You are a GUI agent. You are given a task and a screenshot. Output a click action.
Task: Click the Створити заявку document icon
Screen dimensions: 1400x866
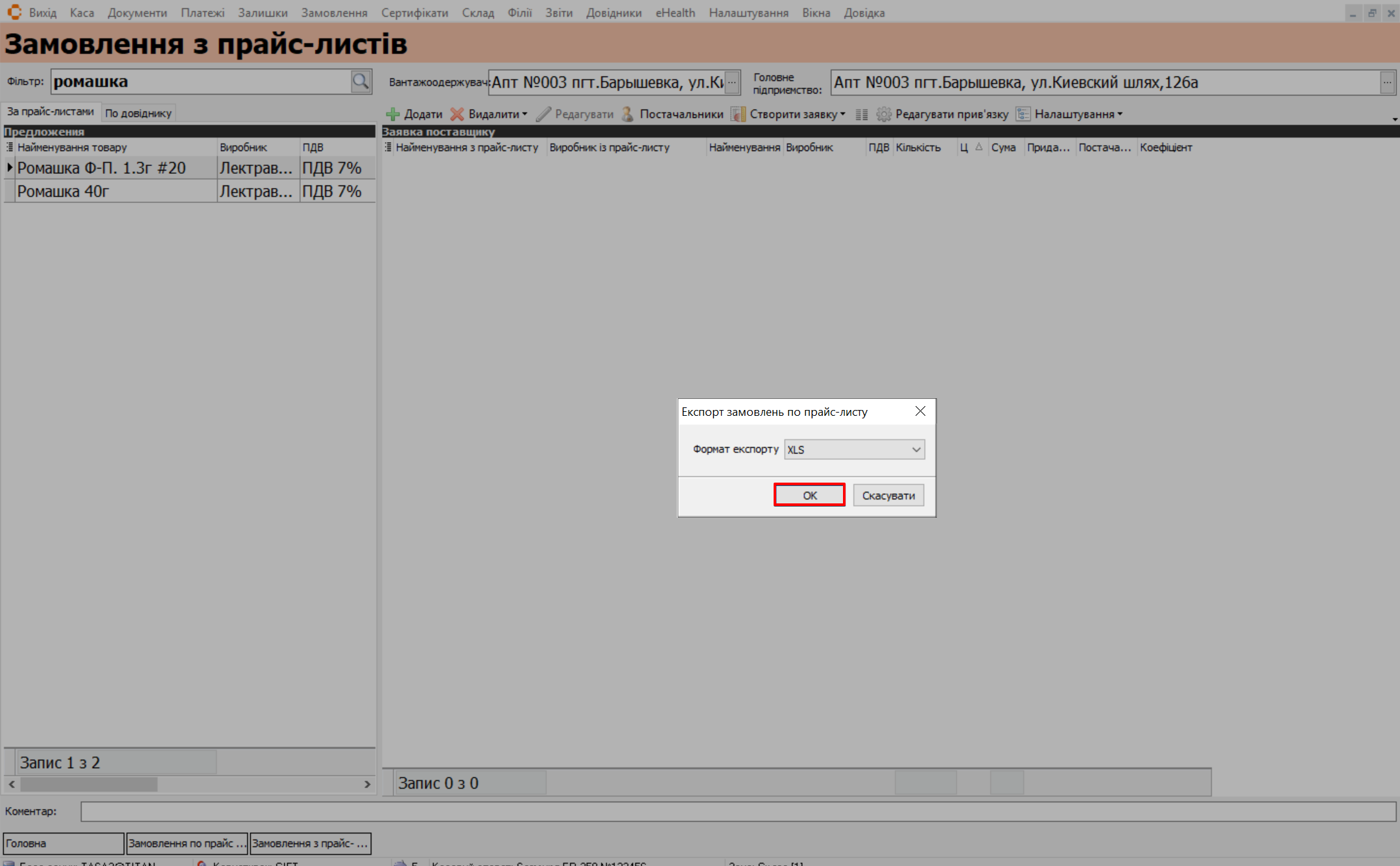click(738, 114)
